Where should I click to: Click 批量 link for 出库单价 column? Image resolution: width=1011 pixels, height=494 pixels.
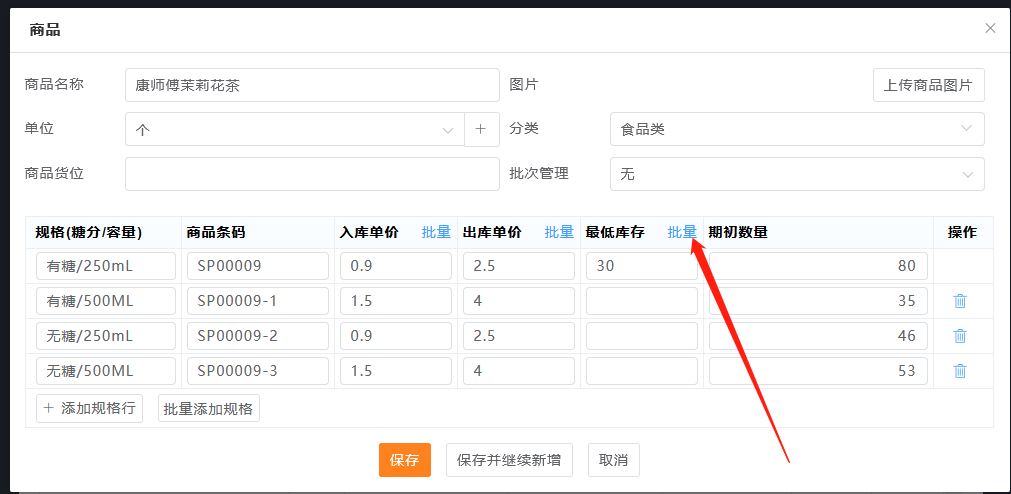coord(559,232)
